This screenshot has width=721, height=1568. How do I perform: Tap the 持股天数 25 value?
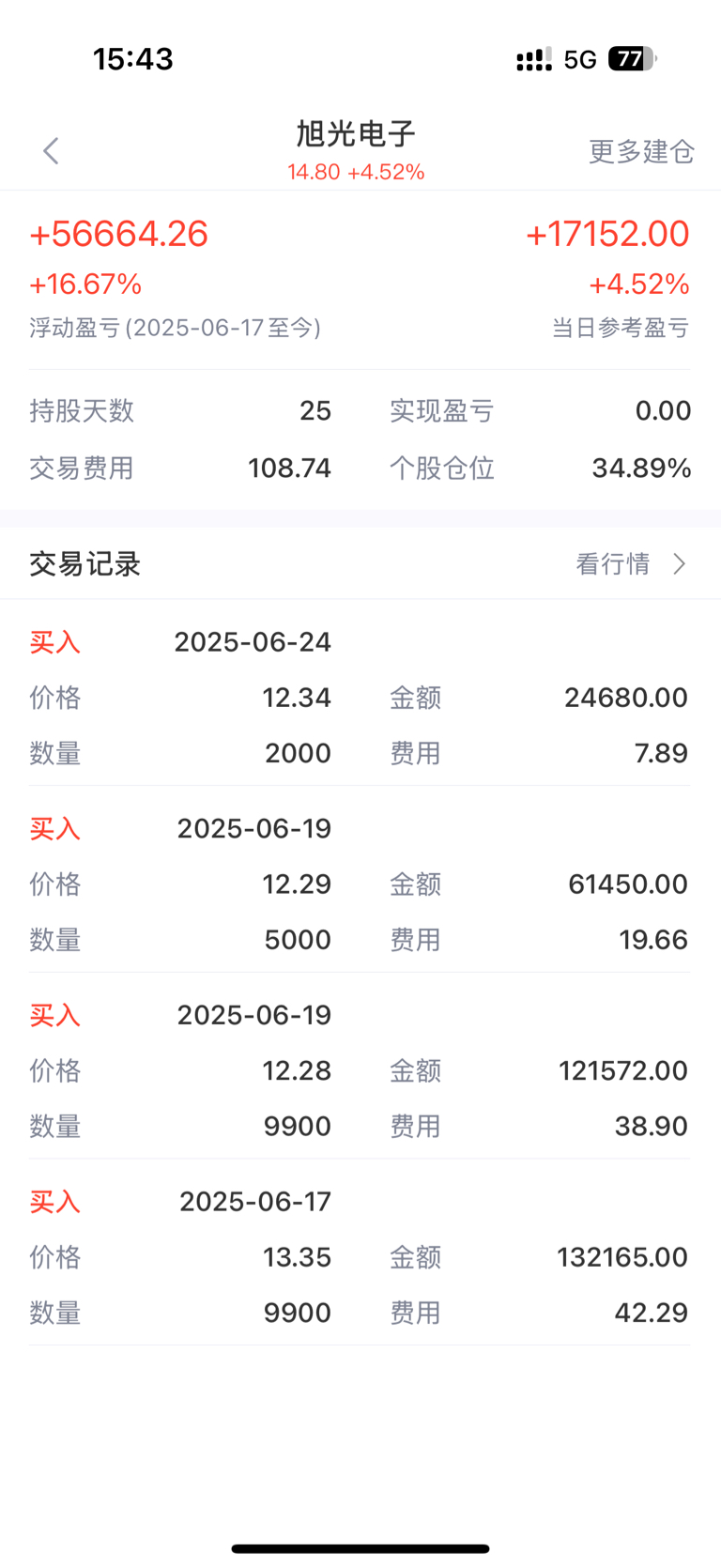pos(315,410)
